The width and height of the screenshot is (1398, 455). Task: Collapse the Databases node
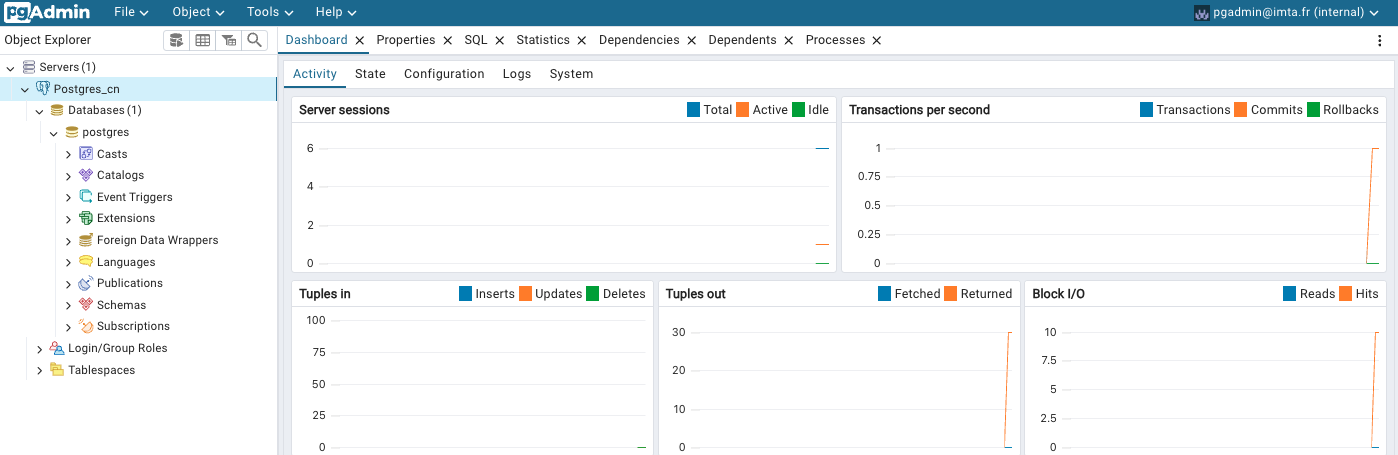tap(40, 110)
